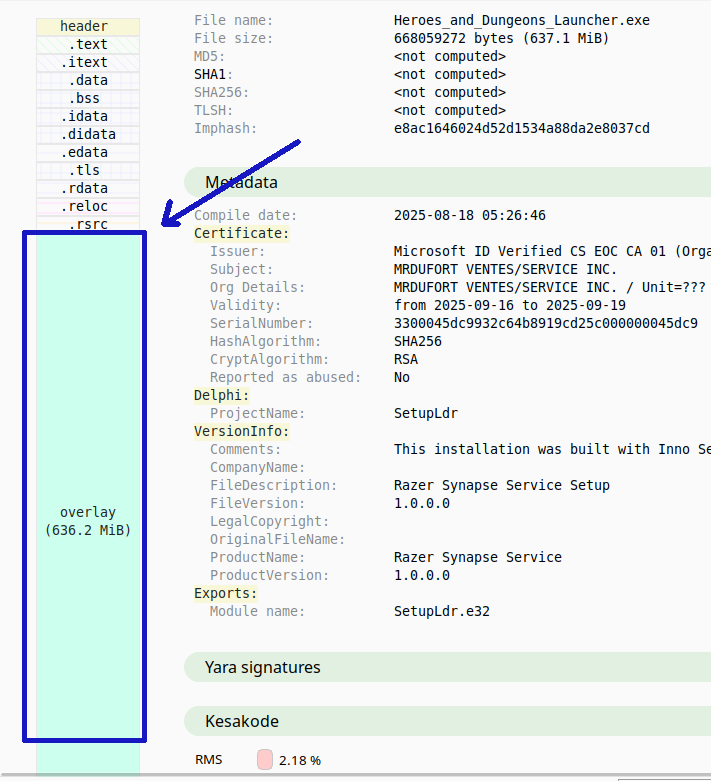The height and width of the screenshot is (781, 711).
Task: Click the HashAlgorithm value SHA256
Action: (x=418, y=341)
